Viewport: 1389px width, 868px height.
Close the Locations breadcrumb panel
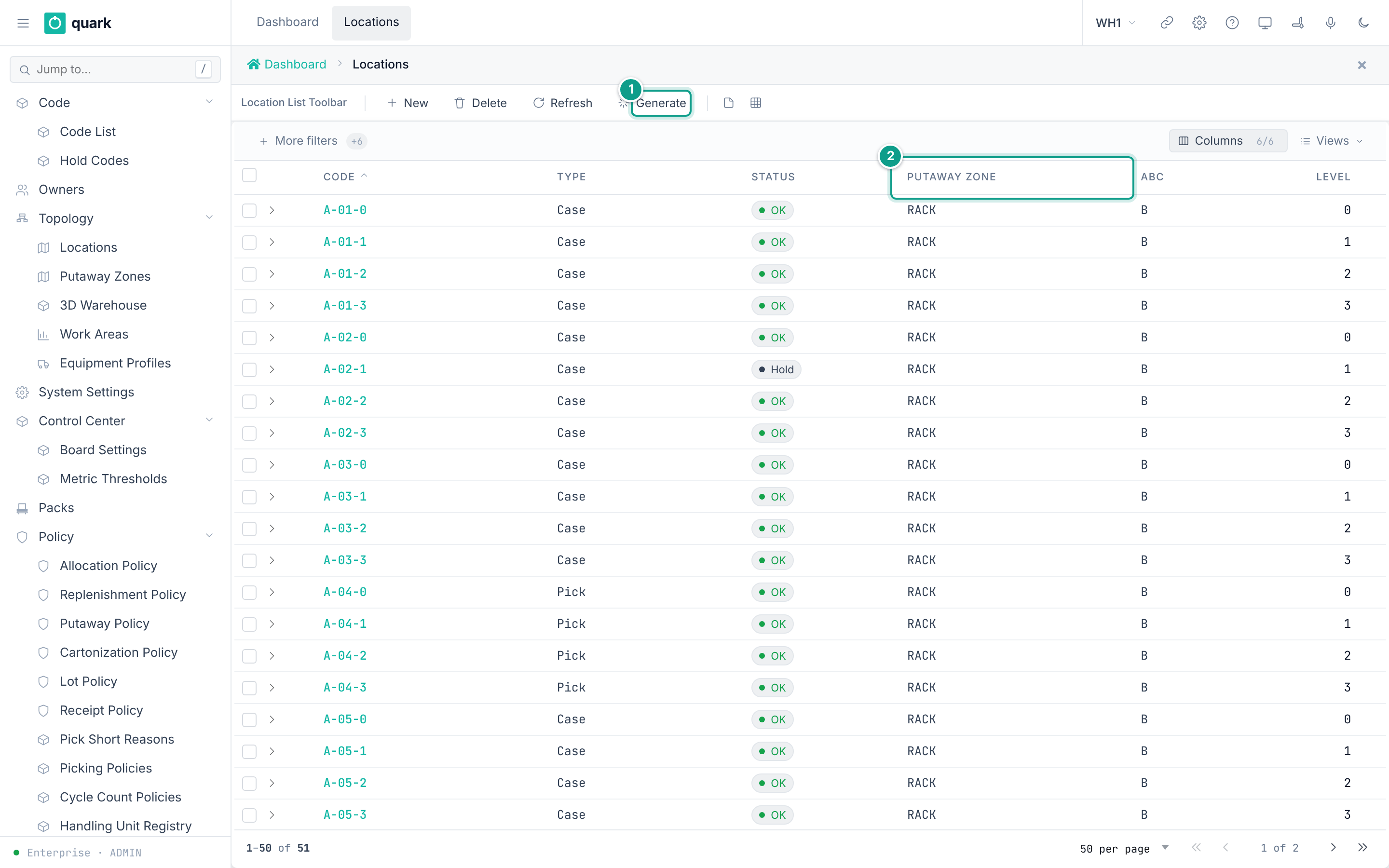click(x=1362, y=65)
